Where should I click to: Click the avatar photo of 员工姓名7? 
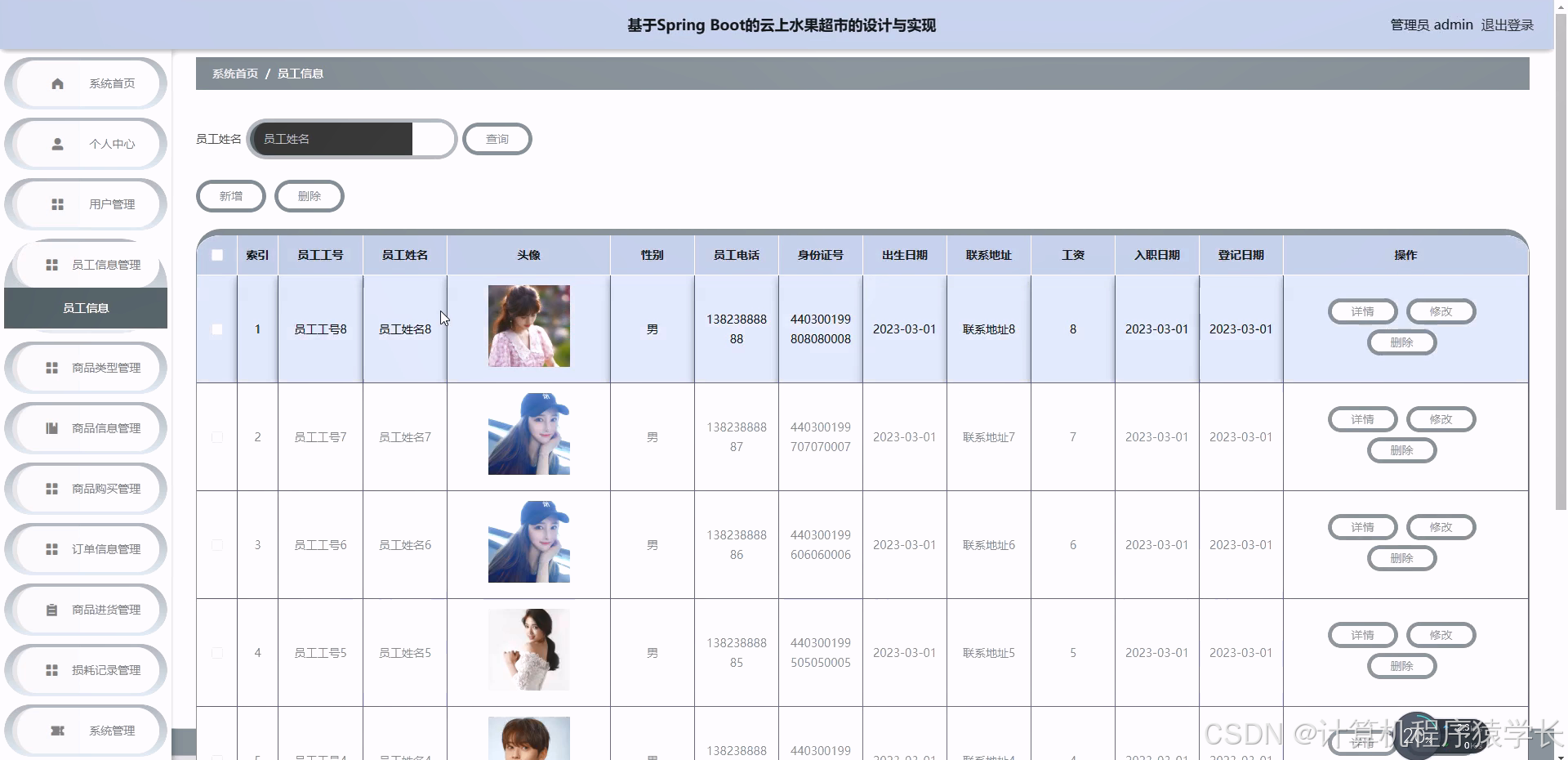click(529, 434)
